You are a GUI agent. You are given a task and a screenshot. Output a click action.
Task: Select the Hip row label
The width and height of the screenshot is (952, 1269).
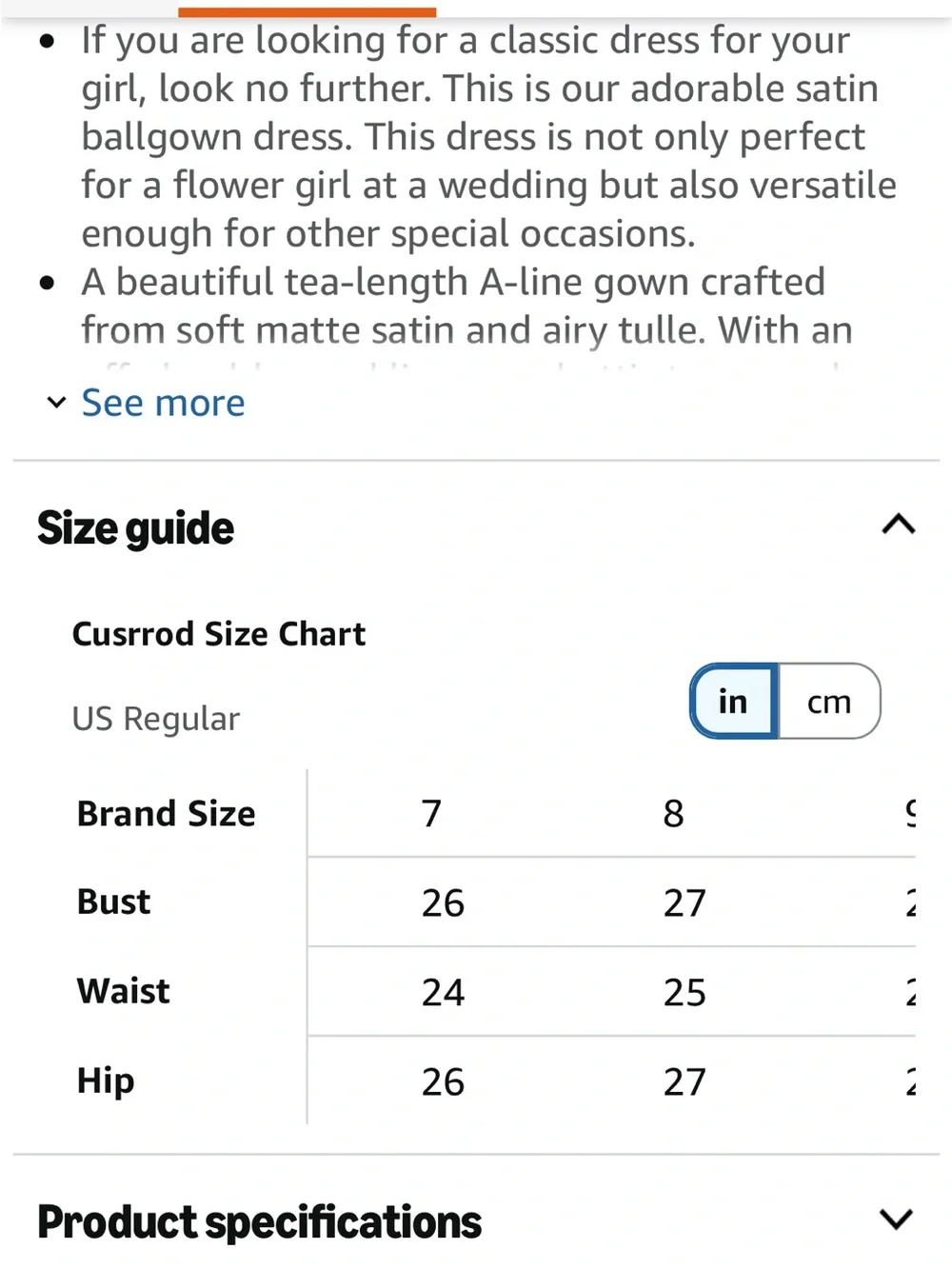pyautogui.click(x=106, y=1081)
